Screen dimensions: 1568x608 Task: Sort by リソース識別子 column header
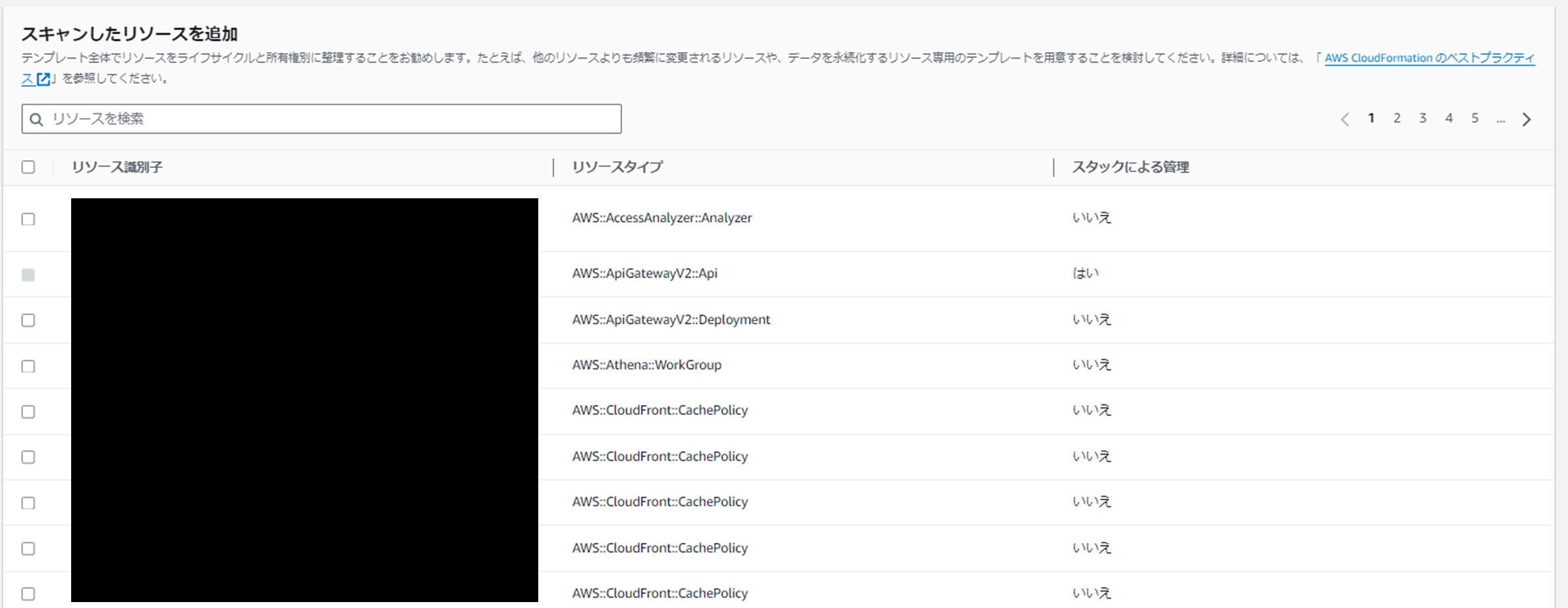click(117, 167)
